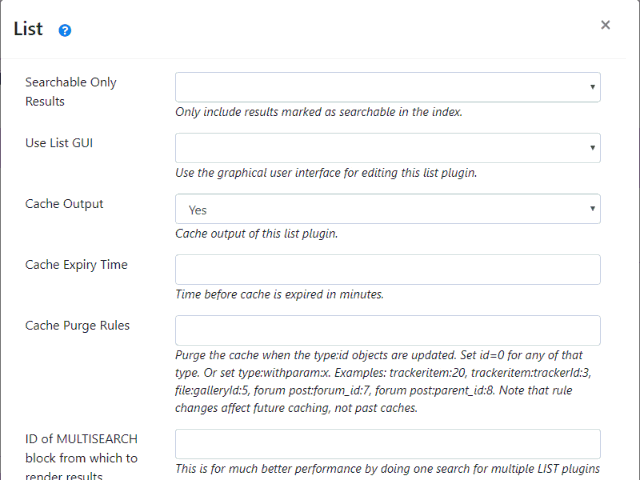Image resolution: width=640 pixels, height=480 pixels.
Task: Open the Cache Output dropdown showing Yes
Action: click(x=387, y=209)
